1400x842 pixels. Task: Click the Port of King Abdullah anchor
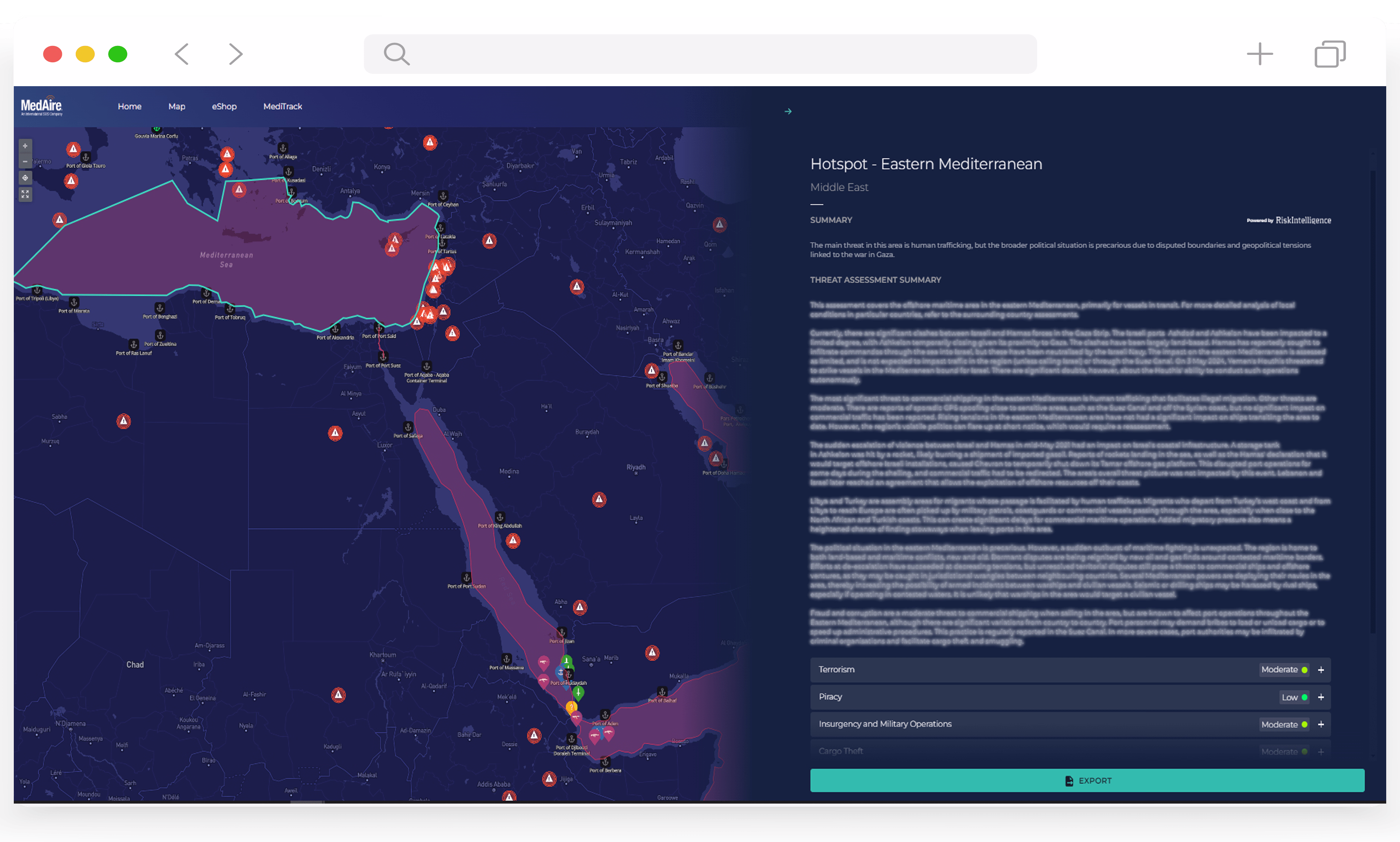point(500,517)
